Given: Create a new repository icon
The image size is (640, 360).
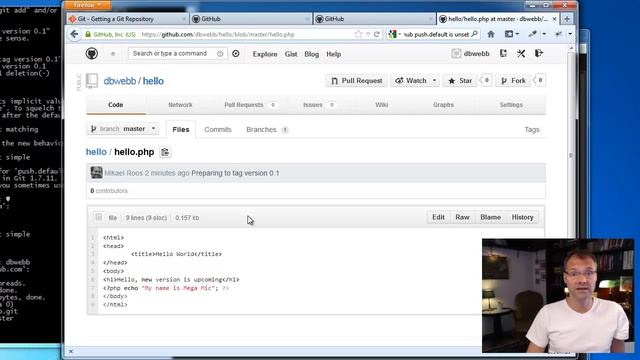Looking at the screenshot, I should click(503, 53).
